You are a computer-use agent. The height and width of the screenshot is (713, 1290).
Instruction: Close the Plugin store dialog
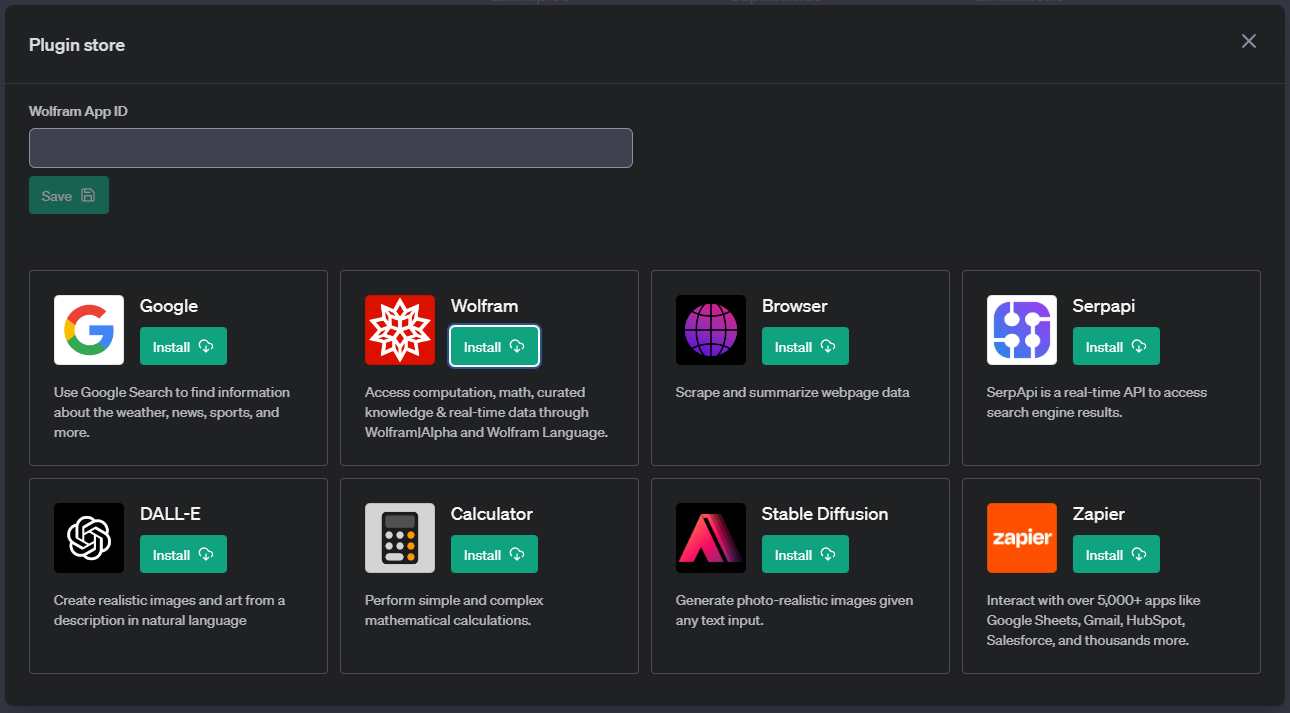coord(1248,41)
